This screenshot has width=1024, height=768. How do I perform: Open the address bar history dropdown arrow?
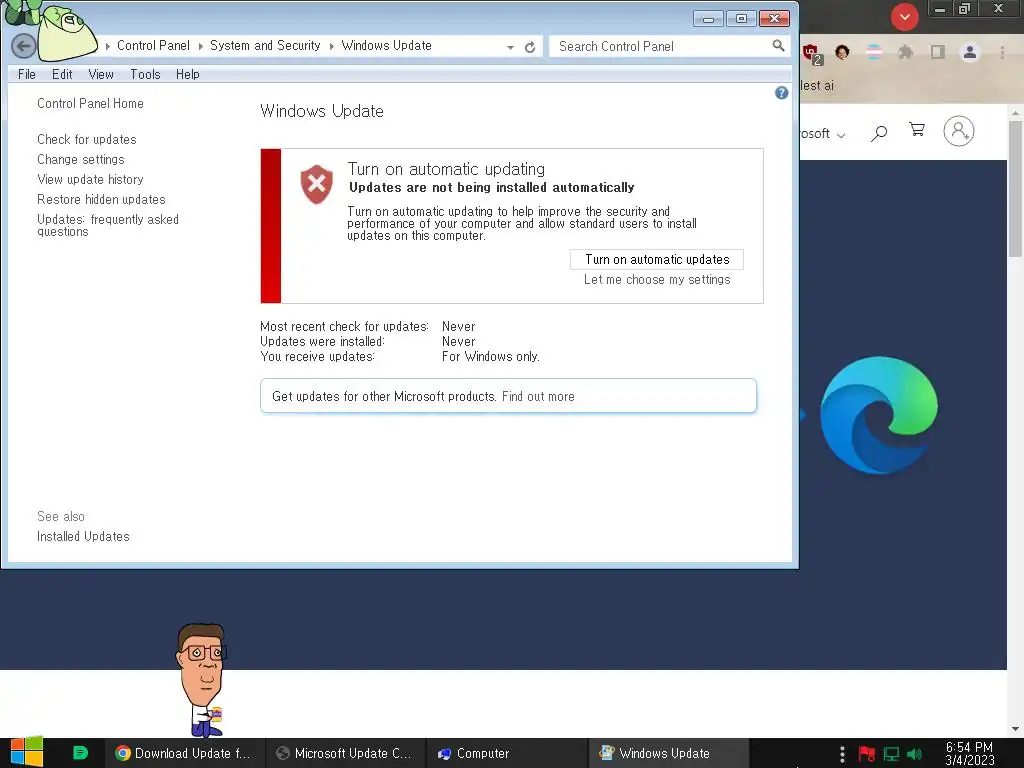point(510,47)
